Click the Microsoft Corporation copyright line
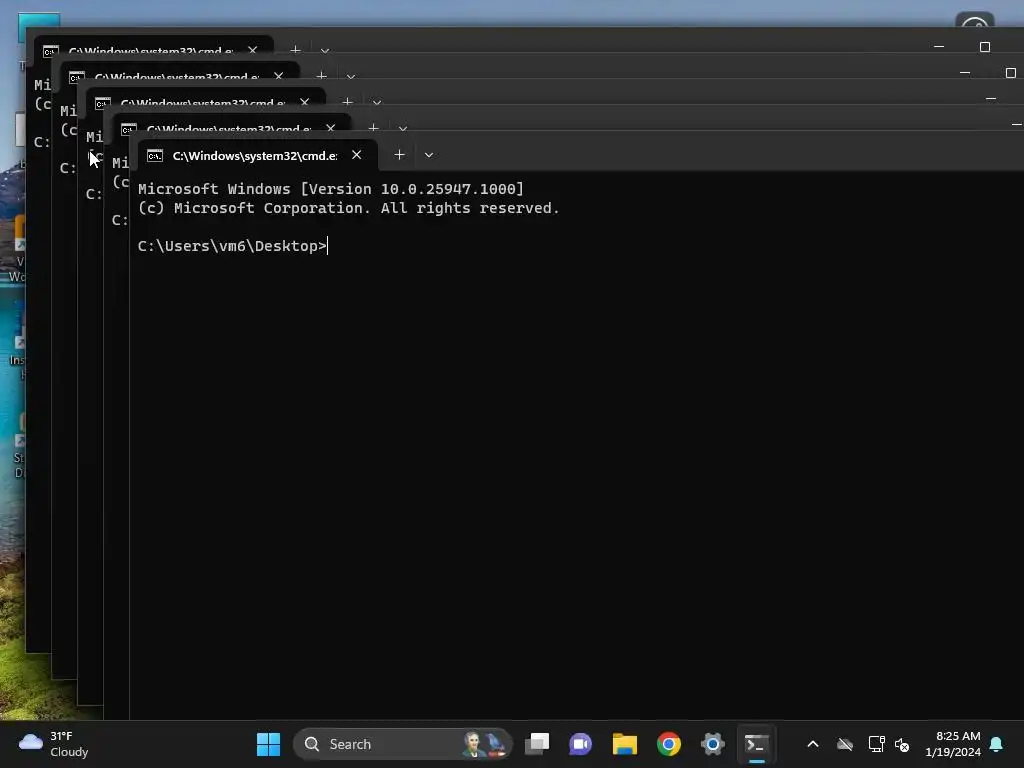Viewport: 1024px width, 768px height. pos(349,208)
